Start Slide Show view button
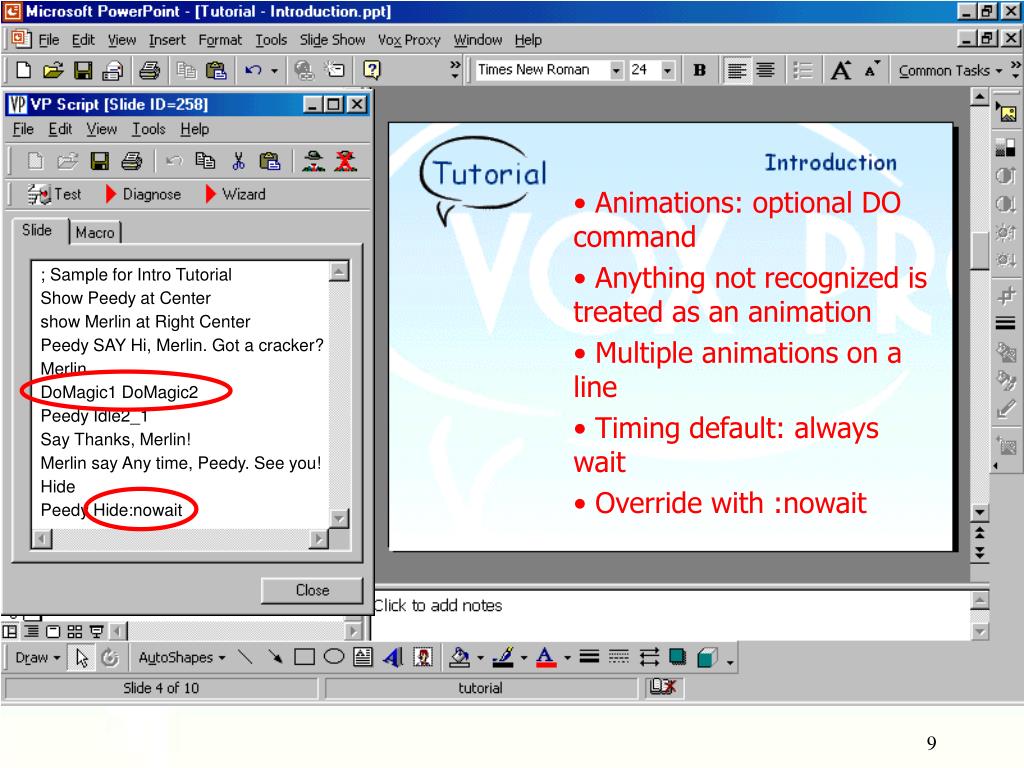1024x768 pixels. [97, 632]
